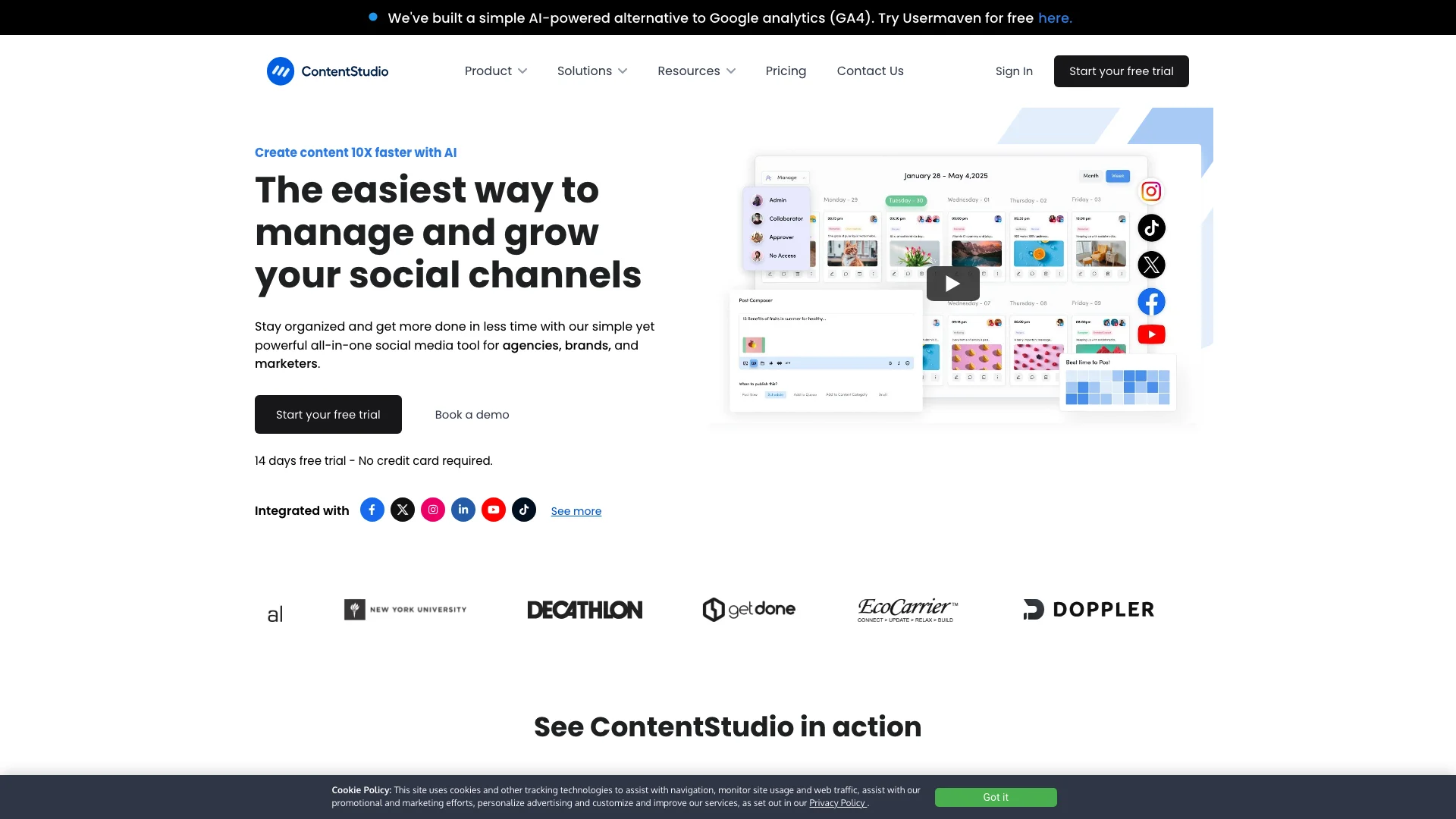The width and height of the screenshot is (1456, 819).
Task: Click the Decathlon logo
Action: (x=585, y=610)
